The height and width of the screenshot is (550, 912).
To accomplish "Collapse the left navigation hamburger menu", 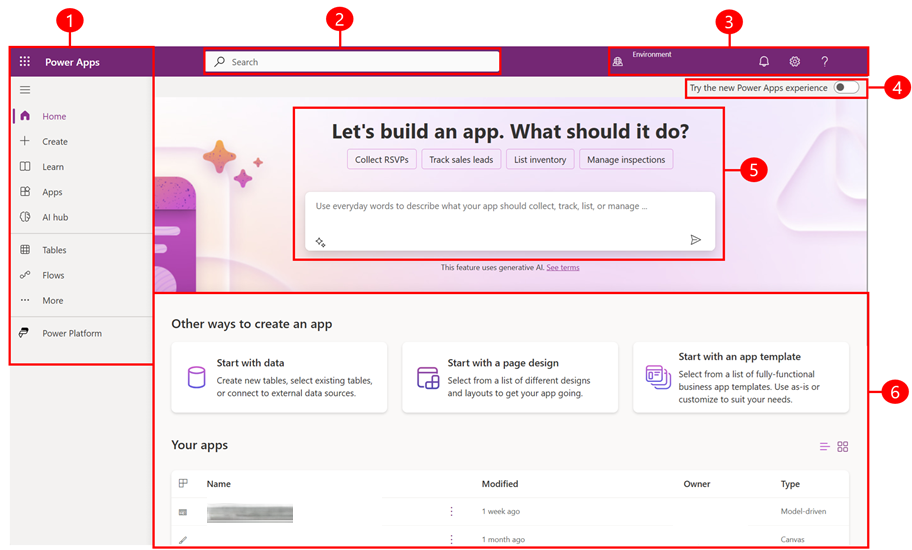I will click(25, 90).
